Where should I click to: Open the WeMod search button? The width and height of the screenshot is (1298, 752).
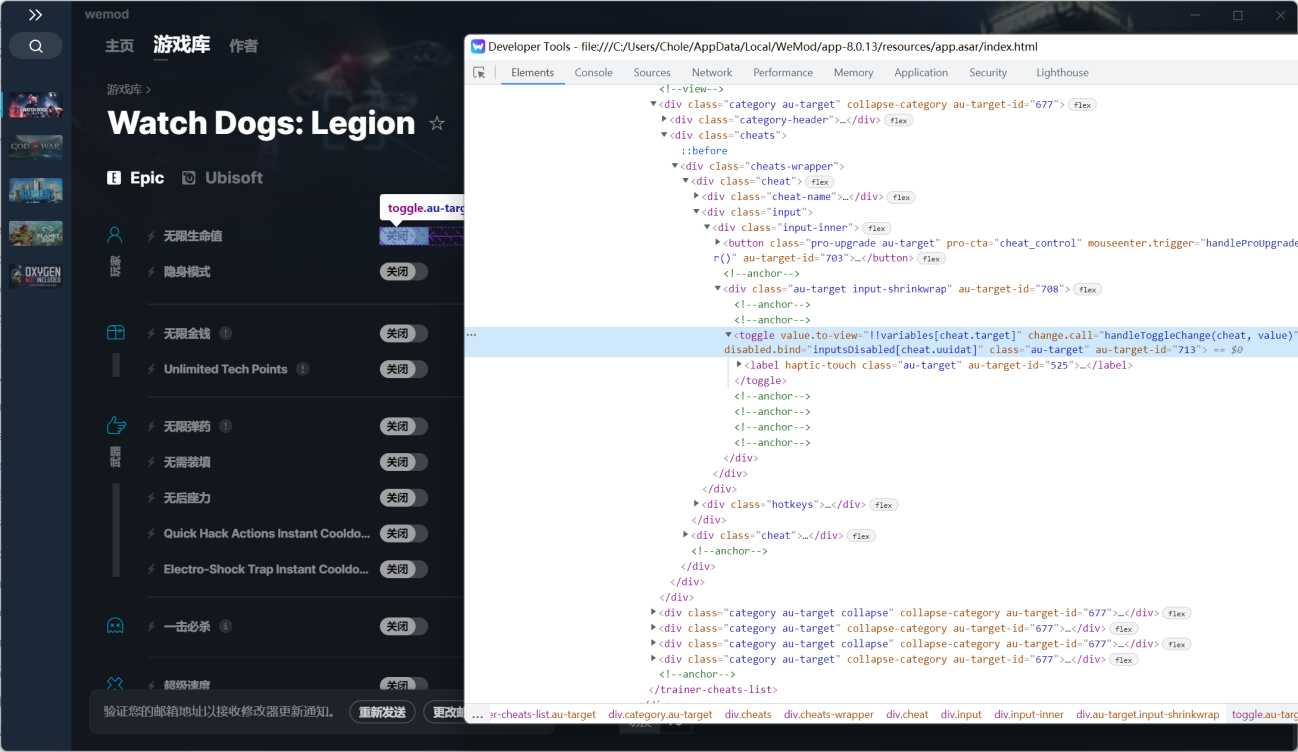tap(36, 46)
